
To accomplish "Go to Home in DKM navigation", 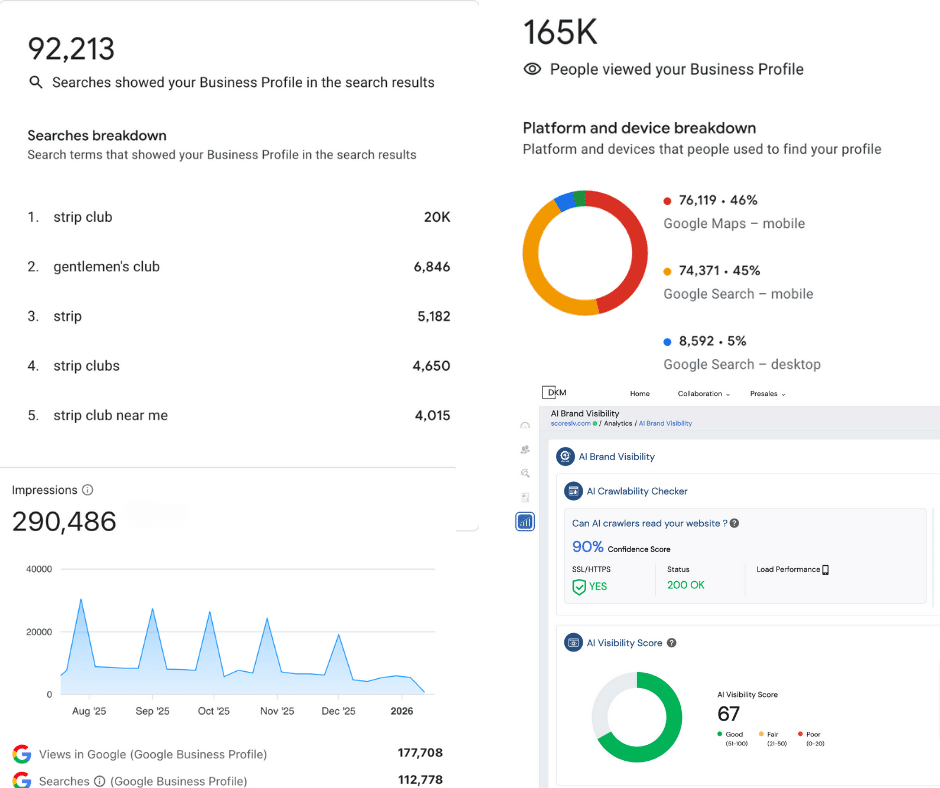I will [x=640, y=393].
